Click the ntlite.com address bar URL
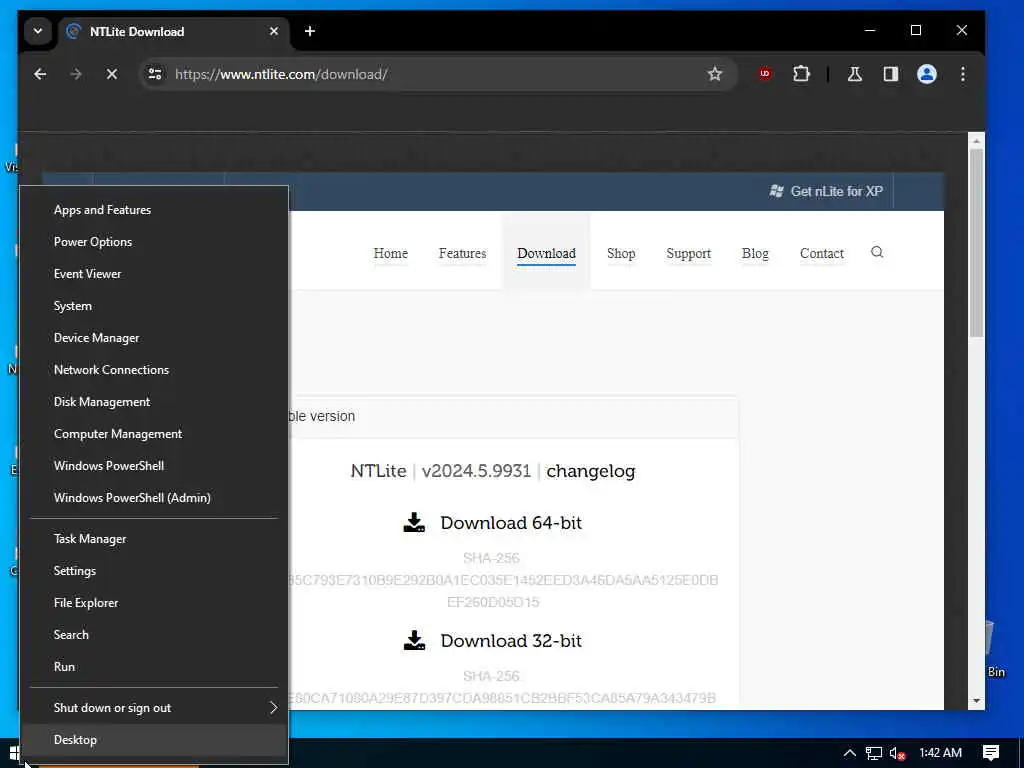The height and width of the screenshot is (768, 1024). (281, 74)
